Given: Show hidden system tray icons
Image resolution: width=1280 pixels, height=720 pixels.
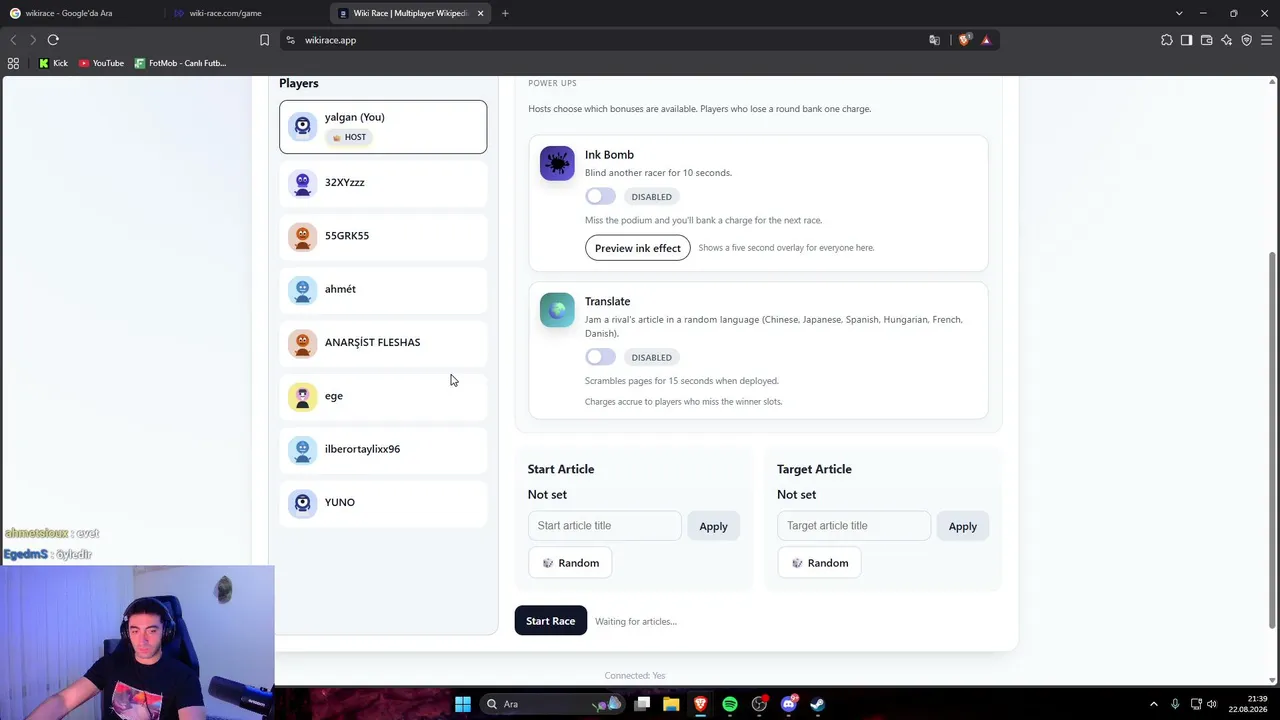Looking at the screenshot, I should (1154, 704).
